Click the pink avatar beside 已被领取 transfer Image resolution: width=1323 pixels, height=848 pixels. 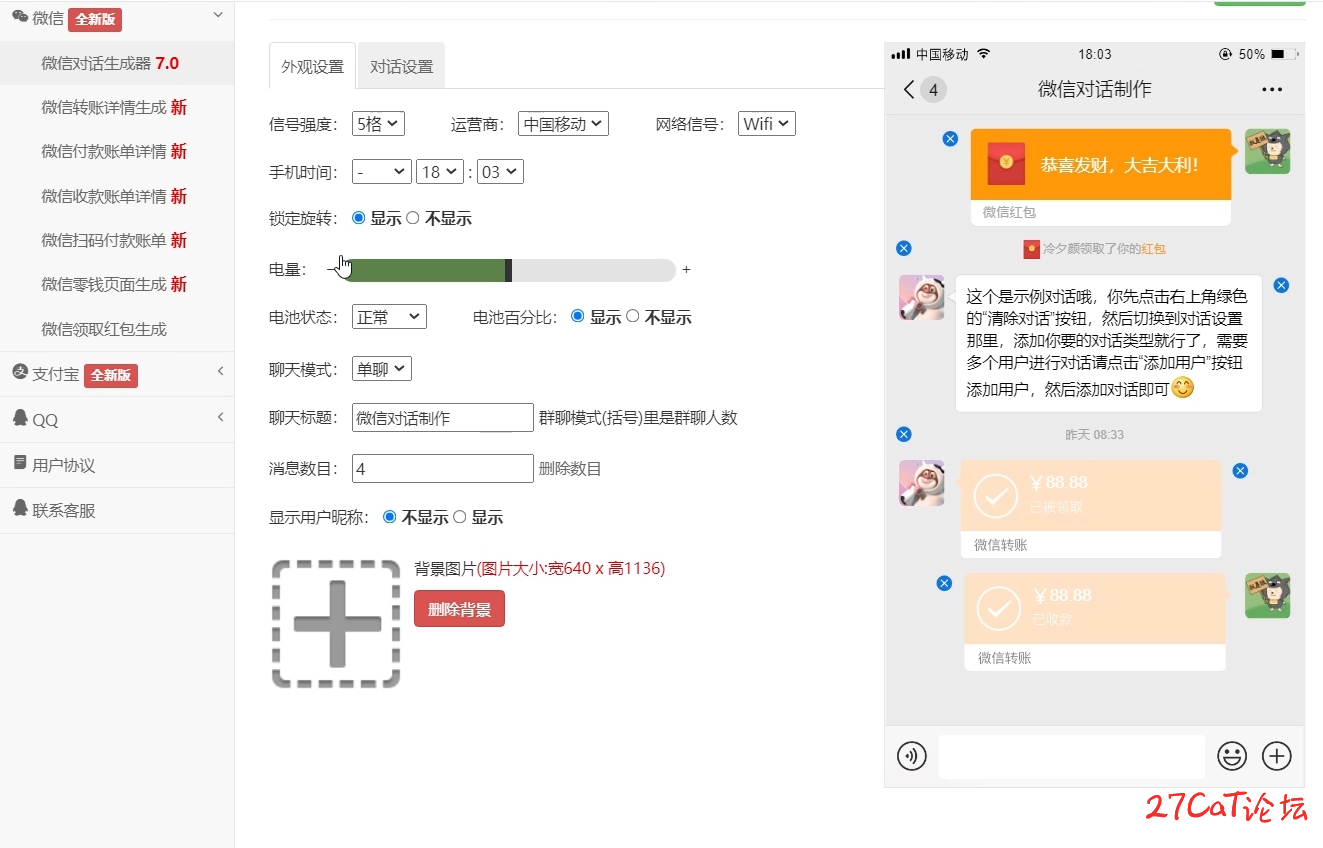coord(921,482)
